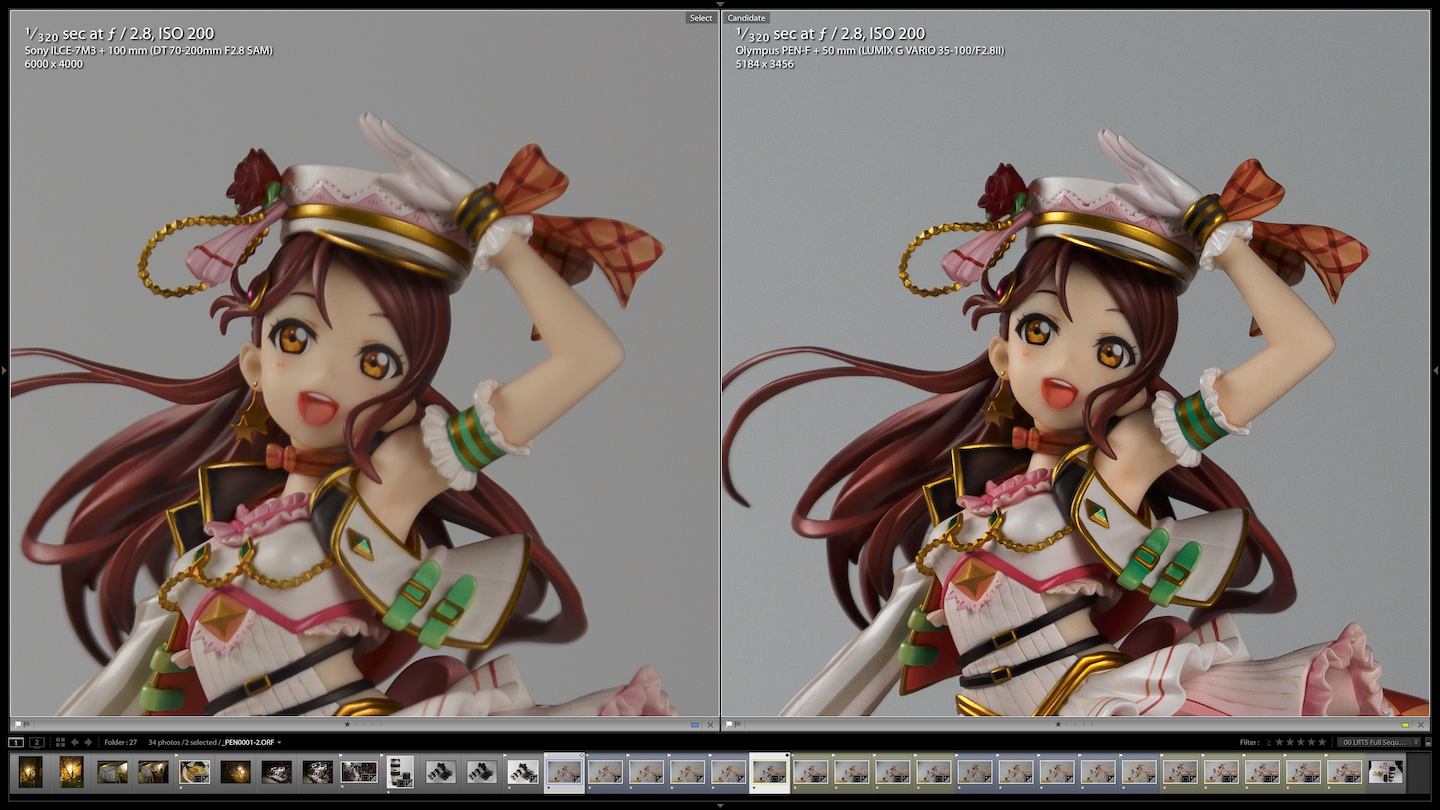Click the Olympus PEN-F compare image

point(1076,364)
